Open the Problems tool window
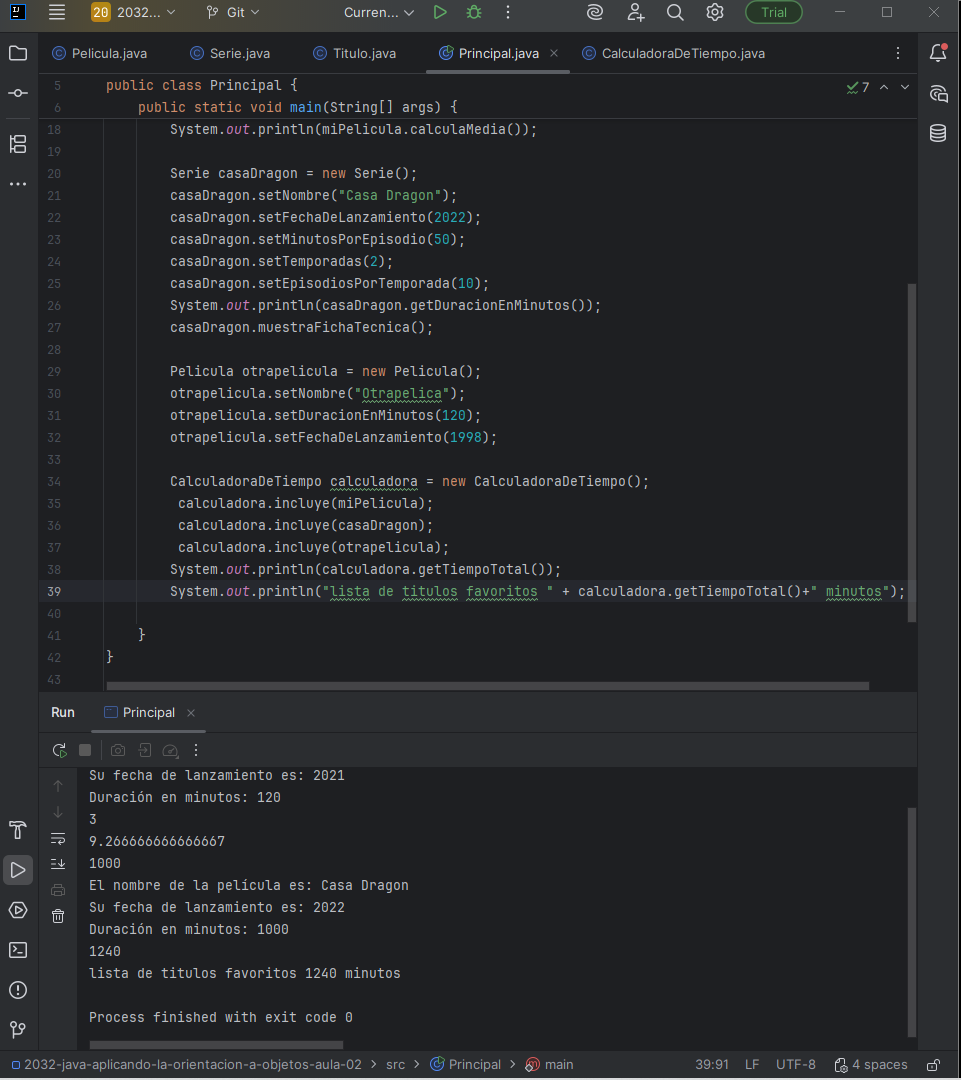 point(18,990)
